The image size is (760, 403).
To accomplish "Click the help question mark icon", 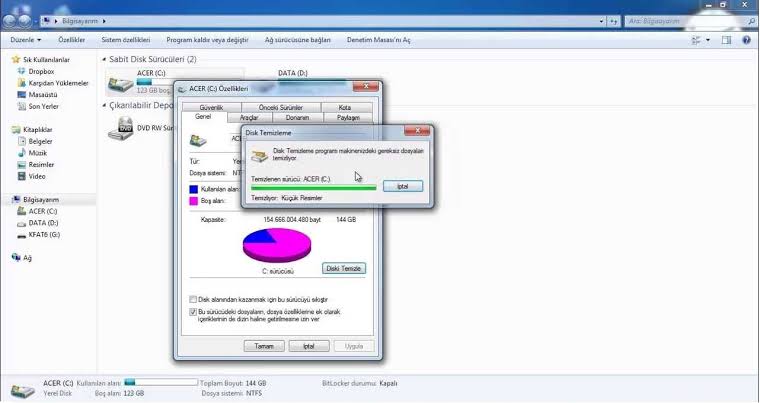I will tap(746, 40).
